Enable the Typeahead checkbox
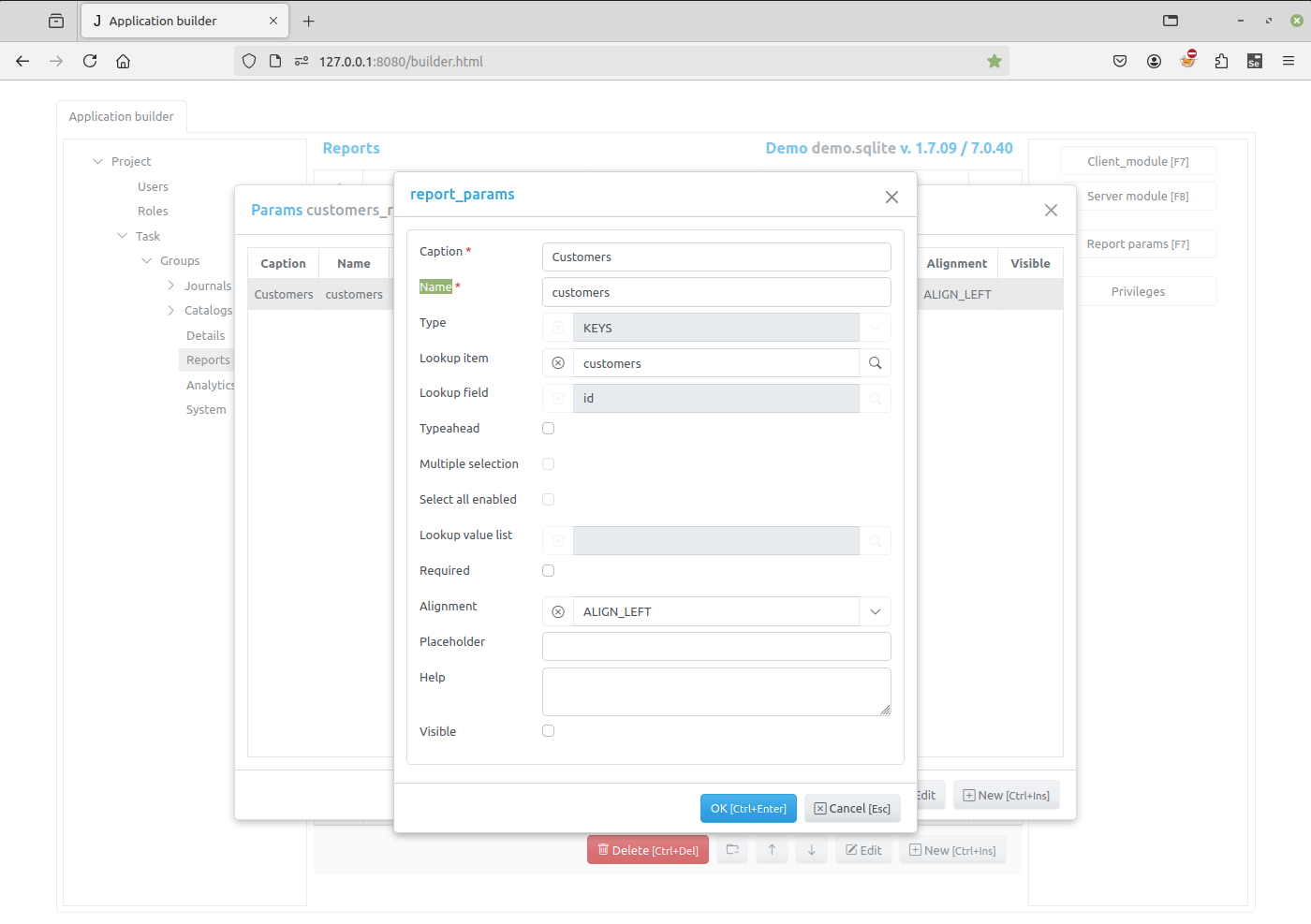The height and width of the screenshot is (924, 1311). pos(549,429)
